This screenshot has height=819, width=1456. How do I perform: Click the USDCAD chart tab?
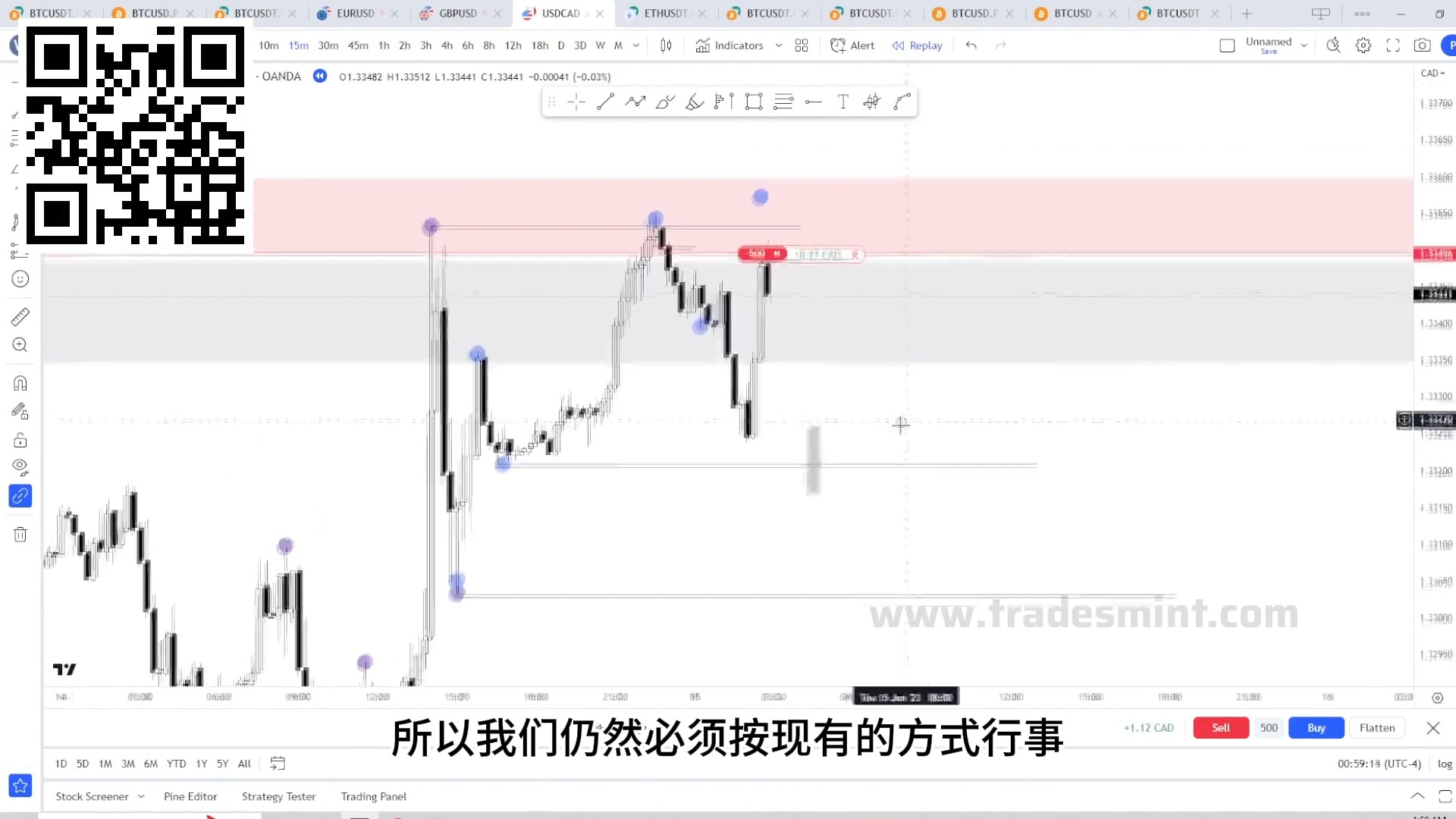coord(555,13)
